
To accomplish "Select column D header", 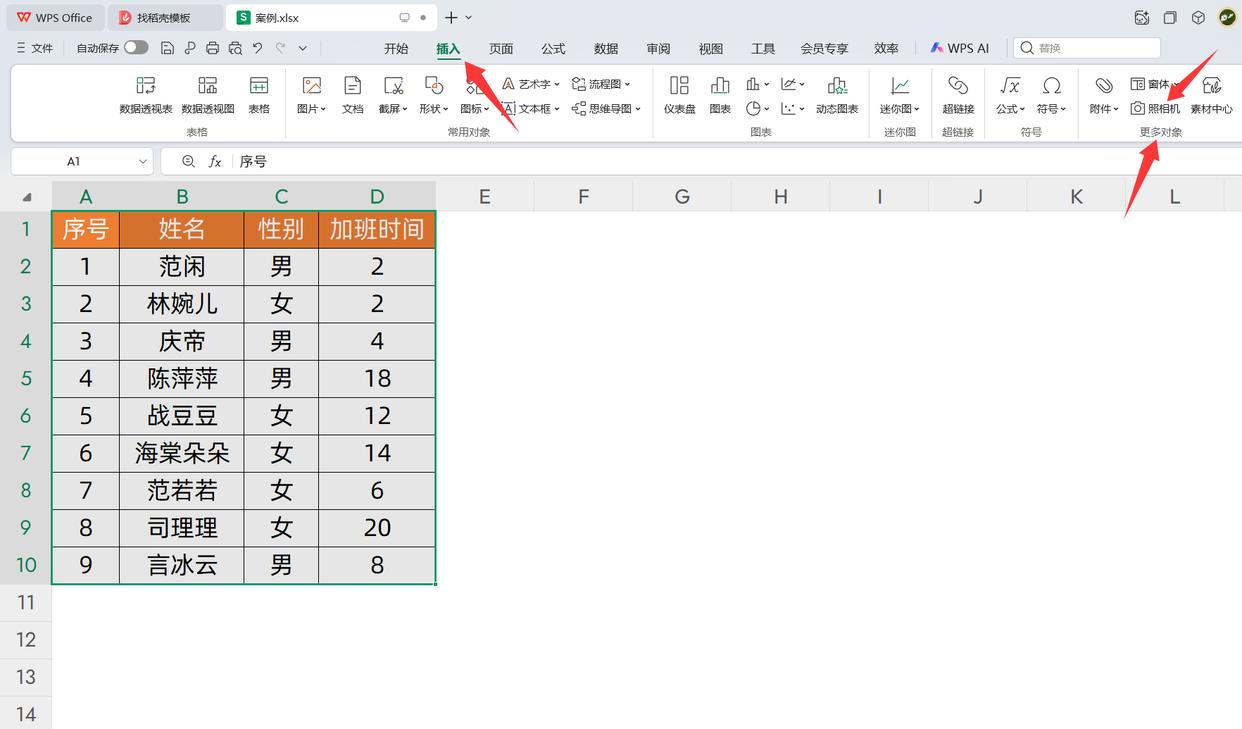I will (377, 197).
